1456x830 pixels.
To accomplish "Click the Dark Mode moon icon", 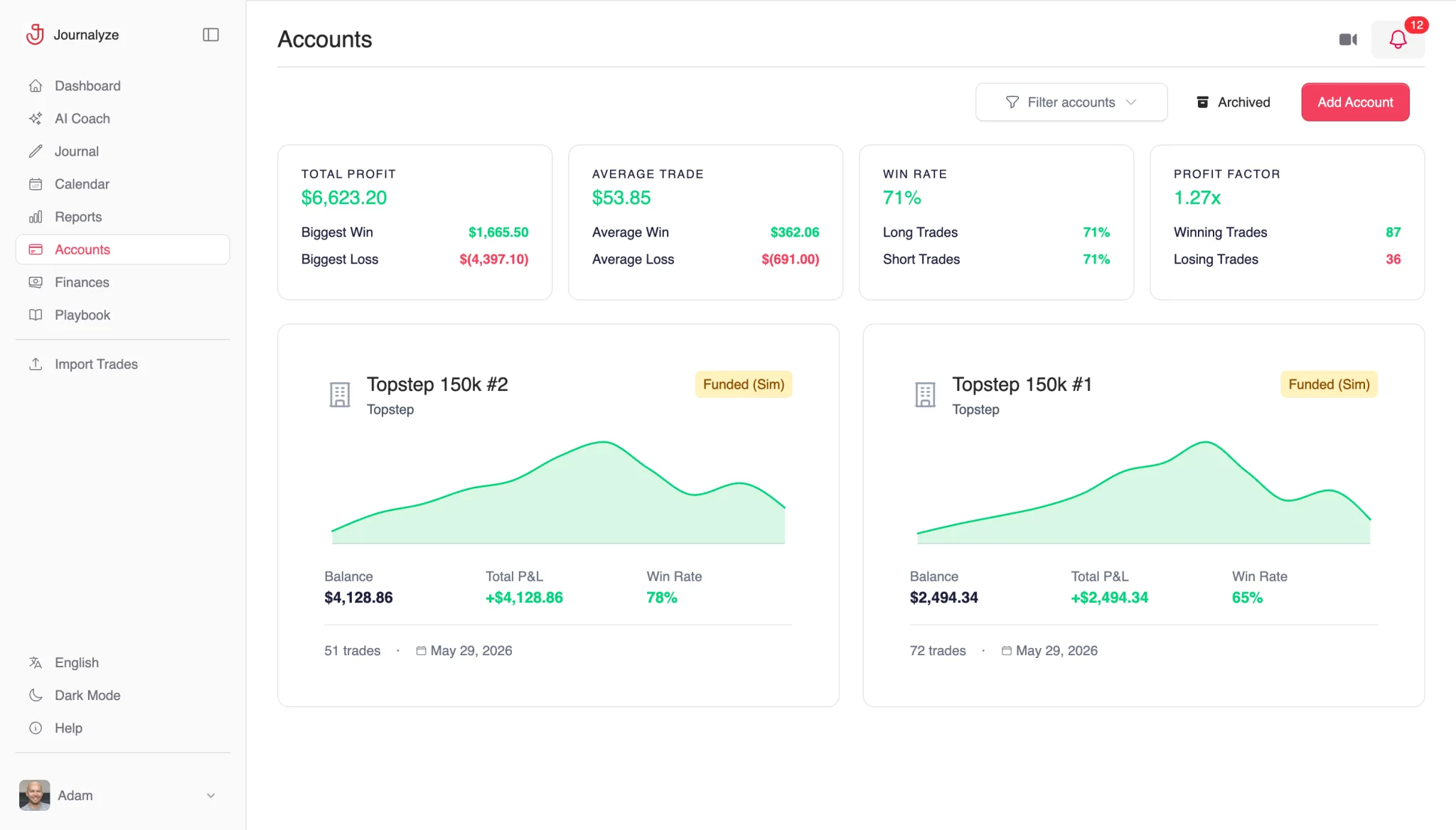I will [x=36, y=695].
